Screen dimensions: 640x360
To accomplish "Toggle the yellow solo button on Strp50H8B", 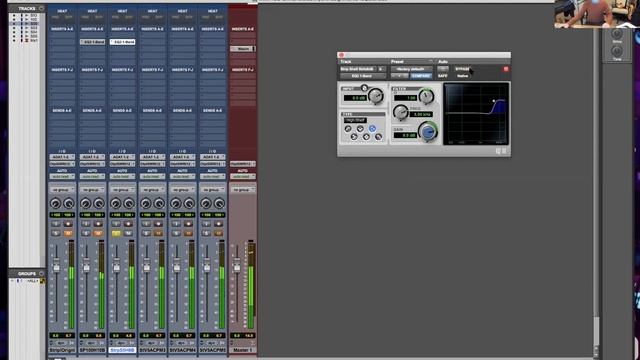I will click(116, 233).
